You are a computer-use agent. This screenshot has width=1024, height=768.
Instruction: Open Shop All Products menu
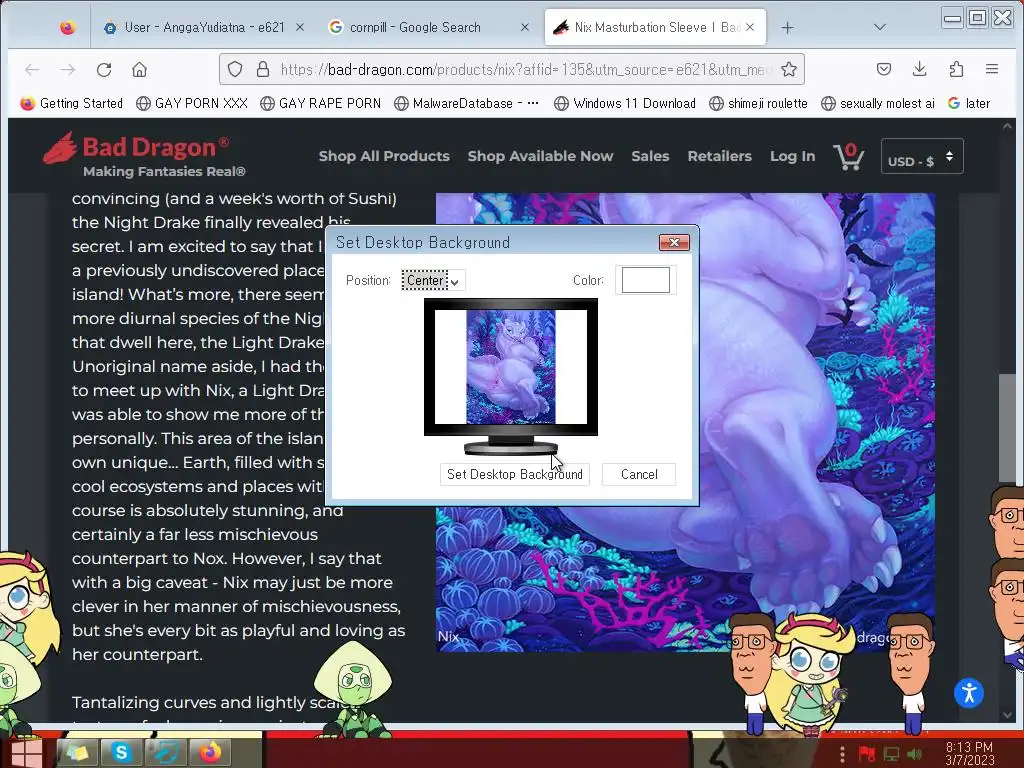384,156
